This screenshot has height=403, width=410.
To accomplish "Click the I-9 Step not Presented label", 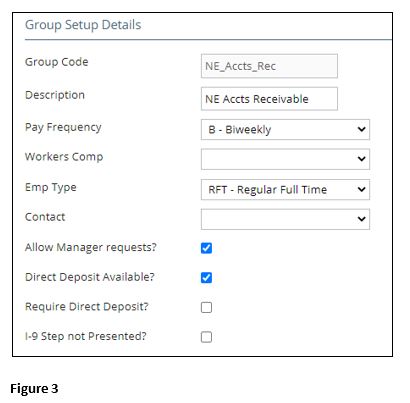I will (x=86, y=336).
